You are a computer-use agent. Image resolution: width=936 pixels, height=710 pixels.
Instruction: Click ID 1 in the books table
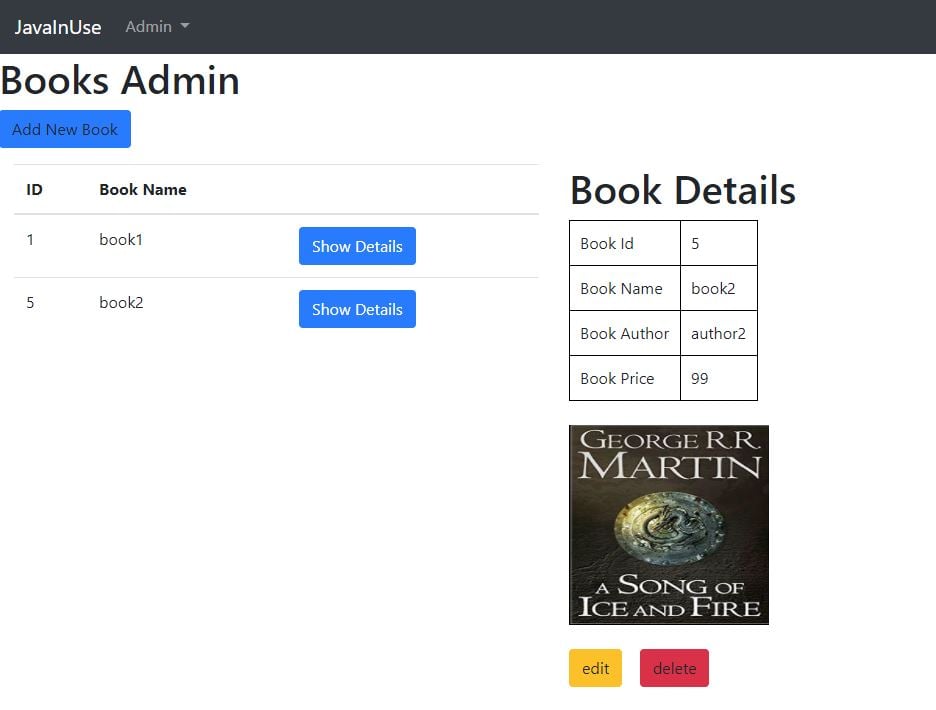[x=30, y=240]
